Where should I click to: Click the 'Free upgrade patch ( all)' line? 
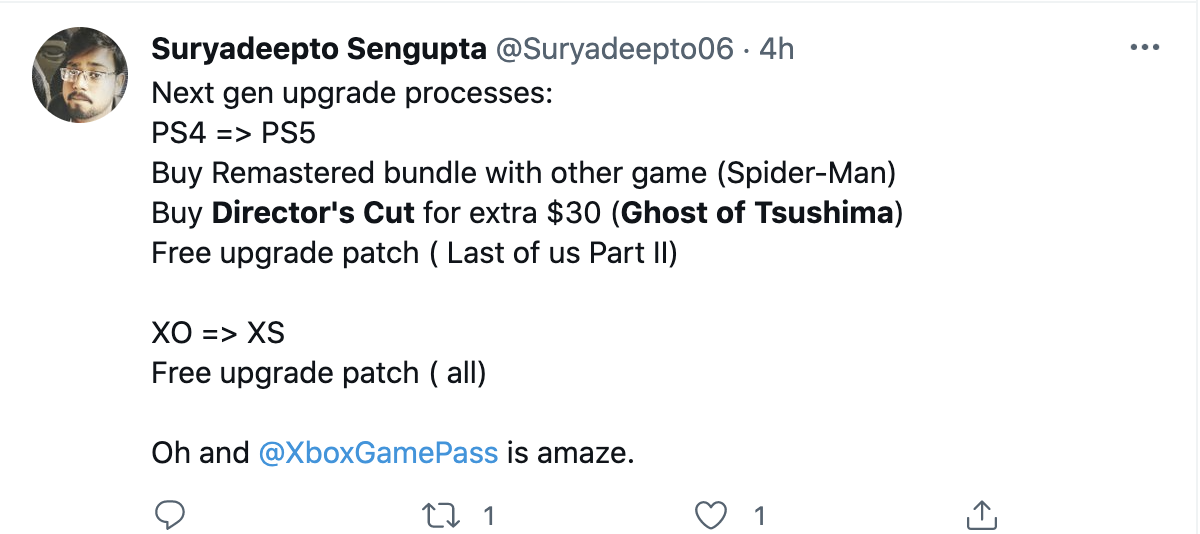[318, 373]
